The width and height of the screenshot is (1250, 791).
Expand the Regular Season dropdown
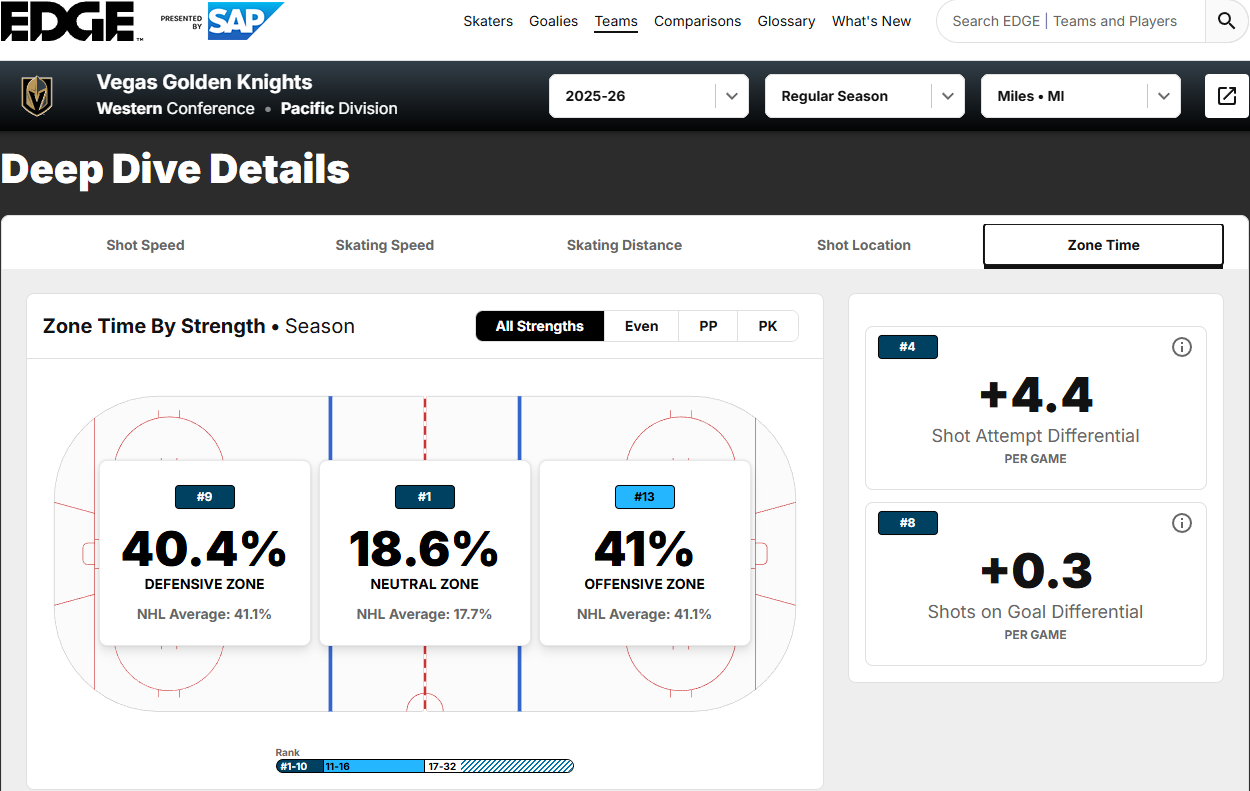[864, 96]
